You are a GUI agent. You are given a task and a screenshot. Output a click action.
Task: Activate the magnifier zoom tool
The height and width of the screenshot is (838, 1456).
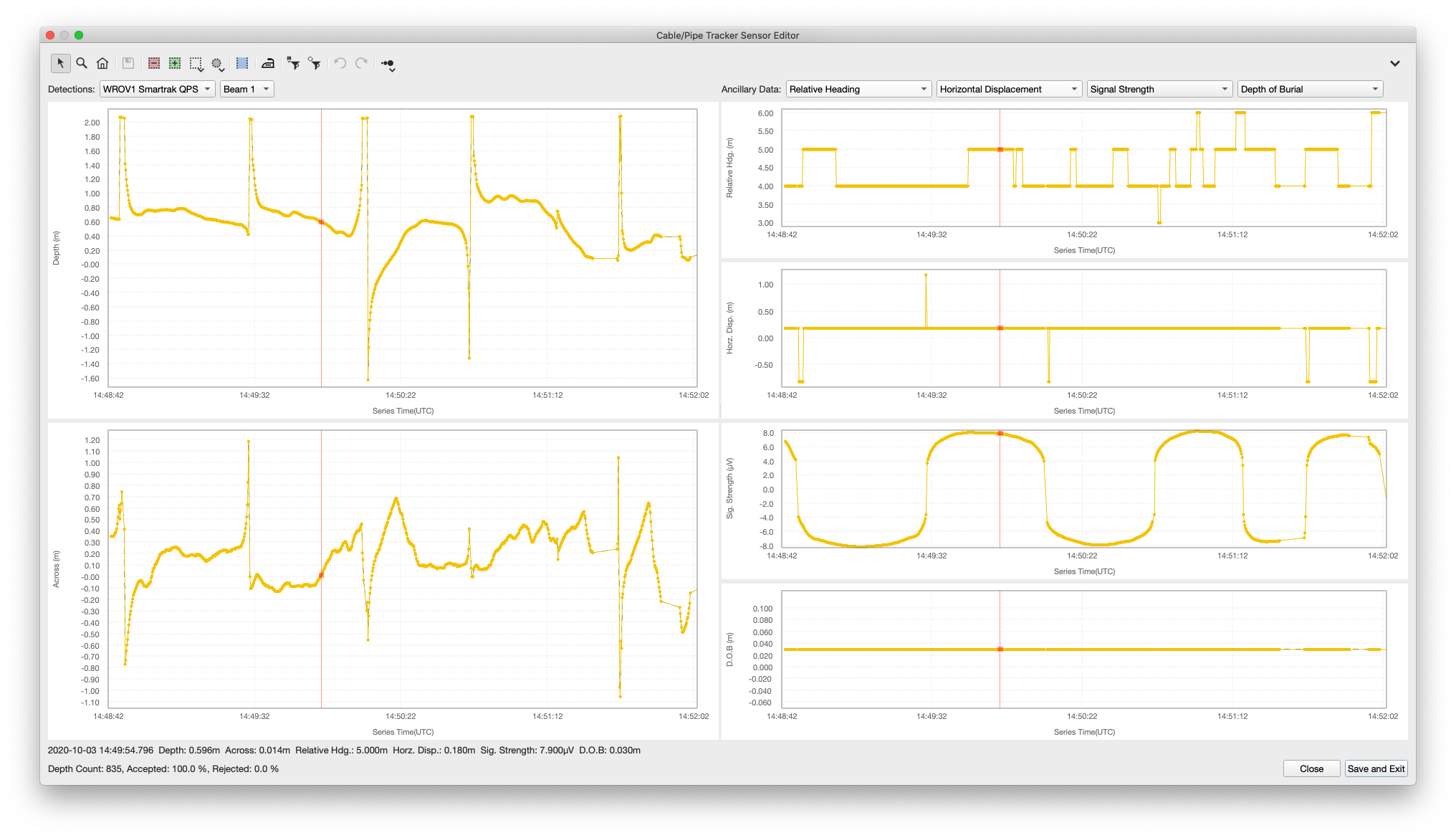tap(82, 64)
